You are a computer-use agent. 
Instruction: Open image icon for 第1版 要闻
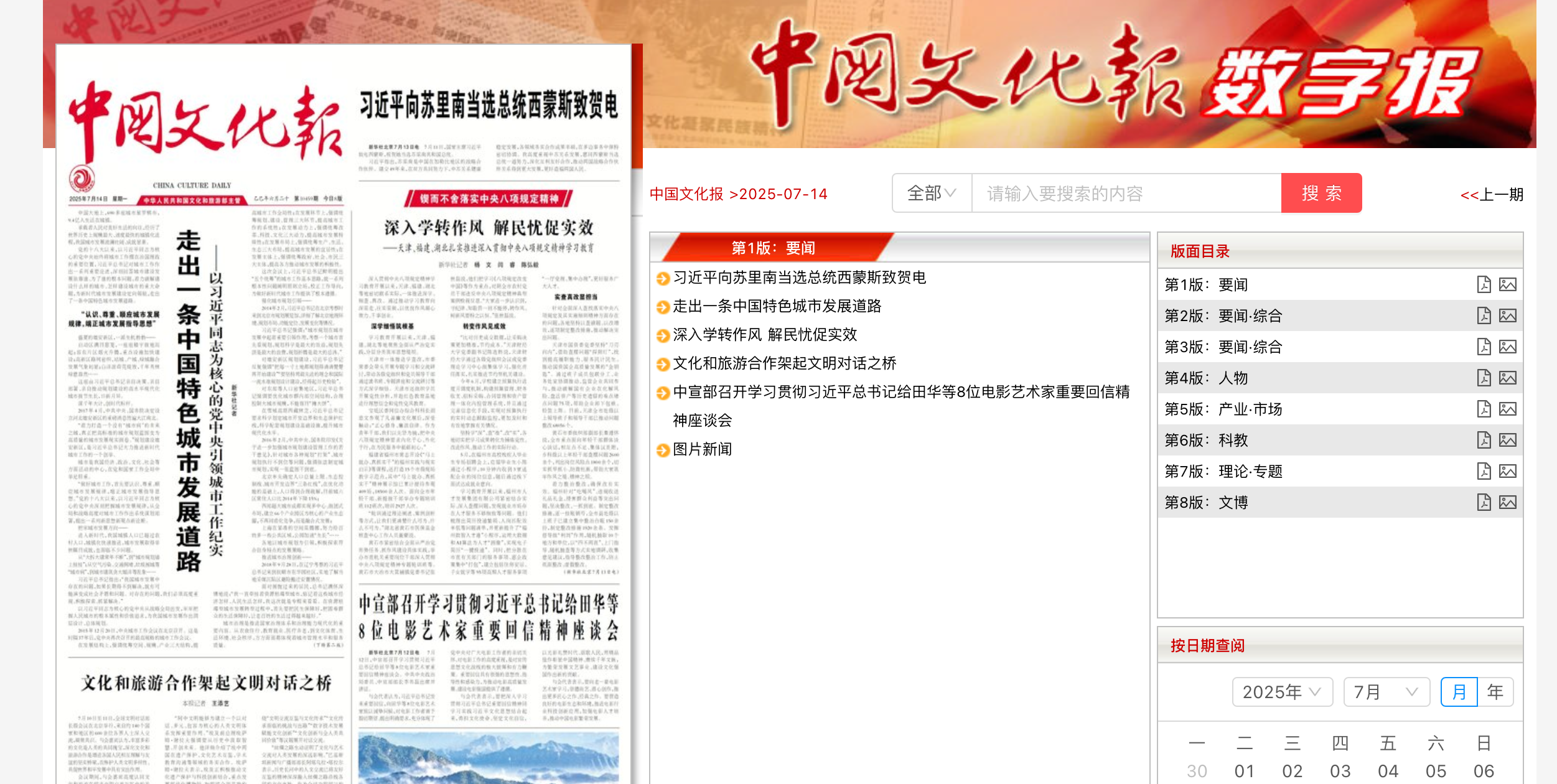pyautogui.click(x=1507, y=284)
